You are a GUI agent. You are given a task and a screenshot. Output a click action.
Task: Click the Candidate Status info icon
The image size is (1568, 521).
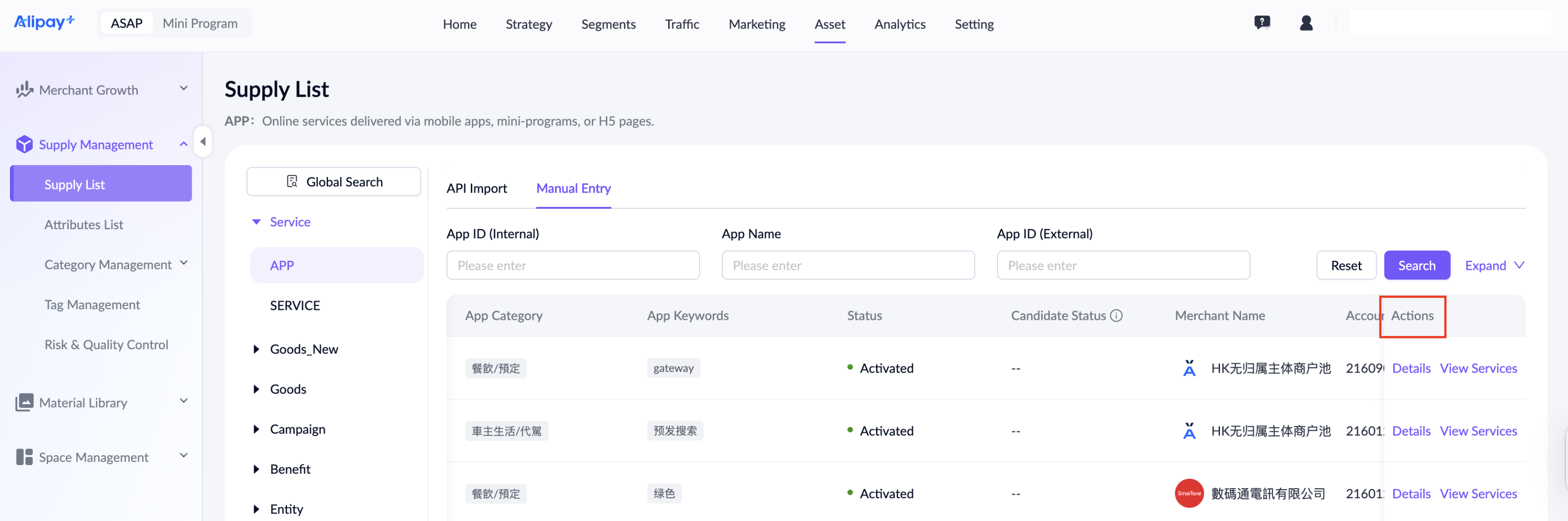tap(1116, 315)
